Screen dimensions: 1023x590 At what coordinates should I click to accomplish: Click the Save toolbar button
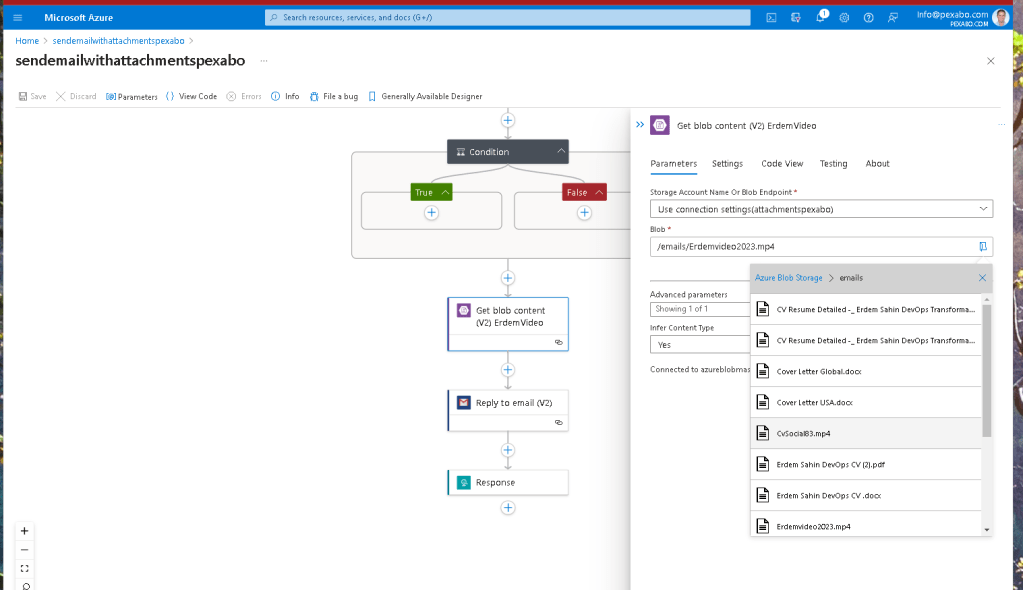coord(33,96)
